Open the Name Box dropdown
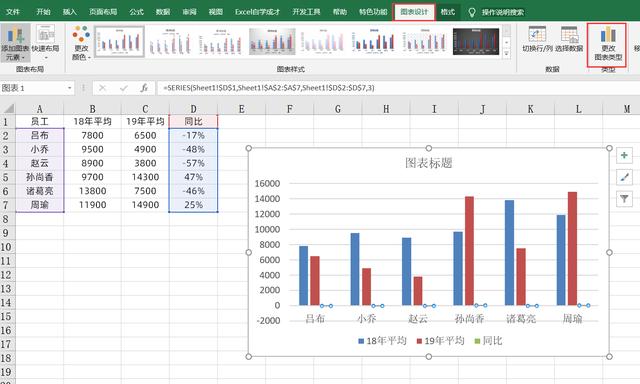The width and height of the screenshot is (640, 384). pyautogui.click(x=70, y=88)
